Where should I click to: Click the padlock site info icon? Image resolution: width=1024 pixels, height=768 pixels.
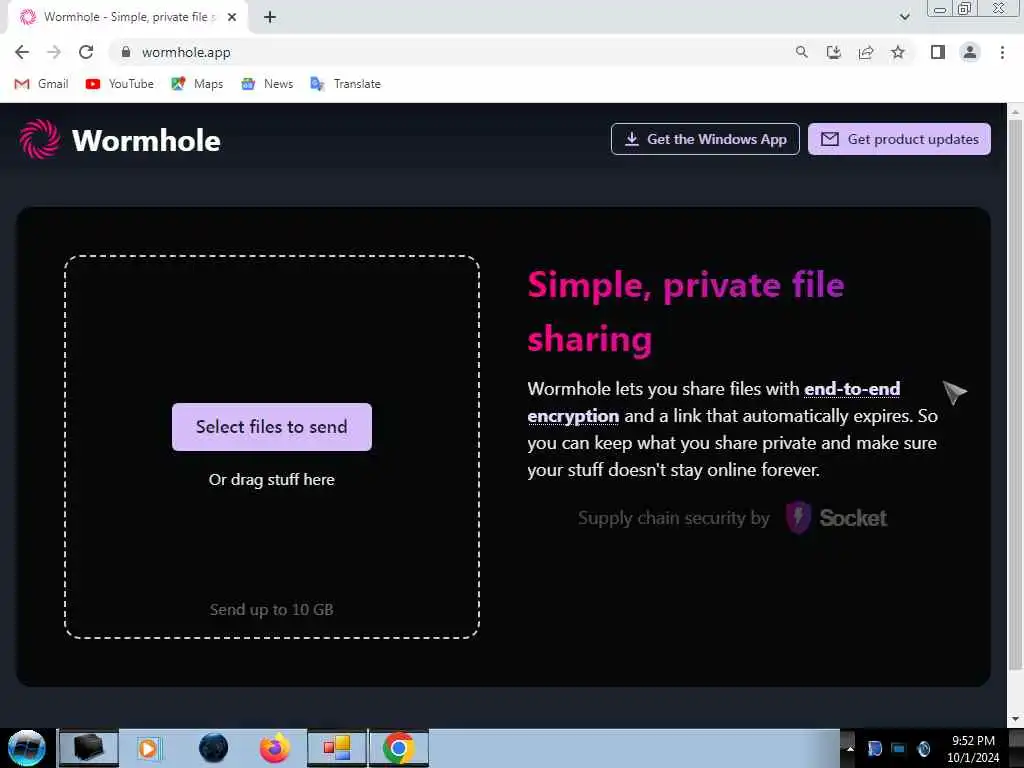pyautogui.click(x=126, y=52)
